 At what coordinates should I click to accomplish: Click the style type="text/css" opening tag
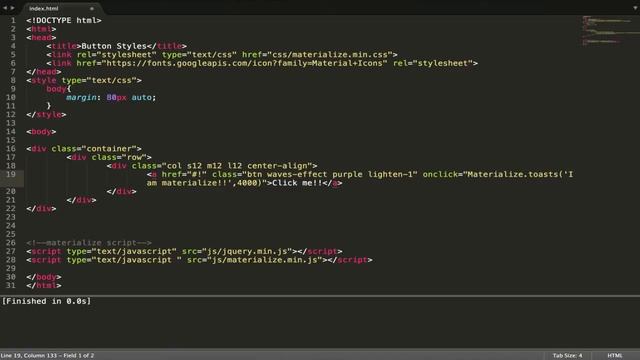(x=84, y=80)
